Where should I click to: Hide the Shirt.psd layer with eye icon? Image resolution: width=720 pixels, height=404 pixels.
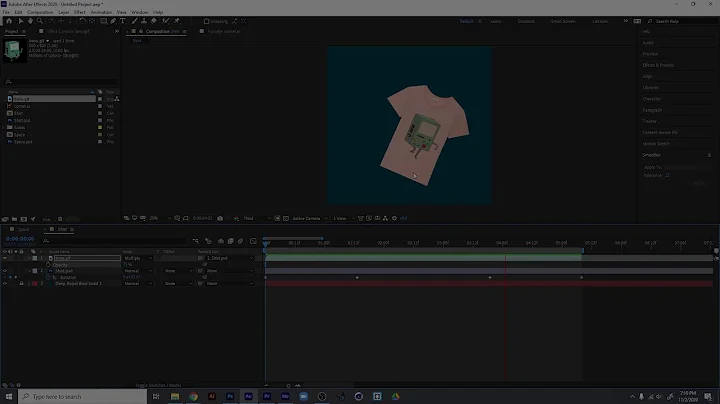[5, 271]
